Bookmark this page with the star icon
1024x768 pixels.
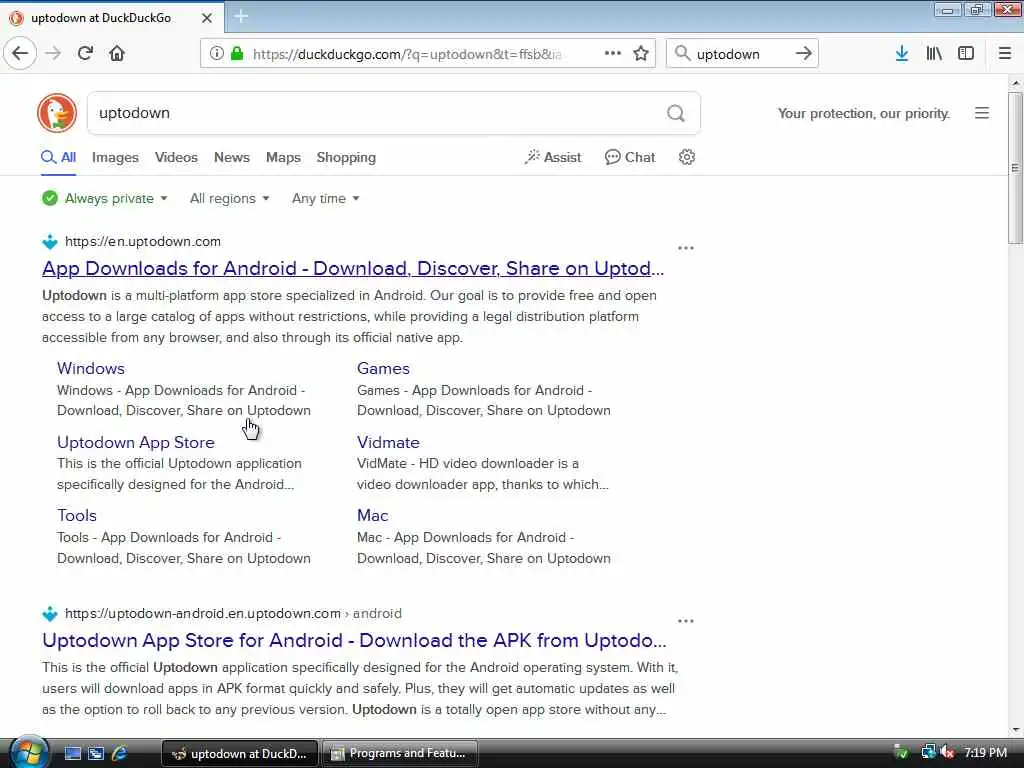641,54
